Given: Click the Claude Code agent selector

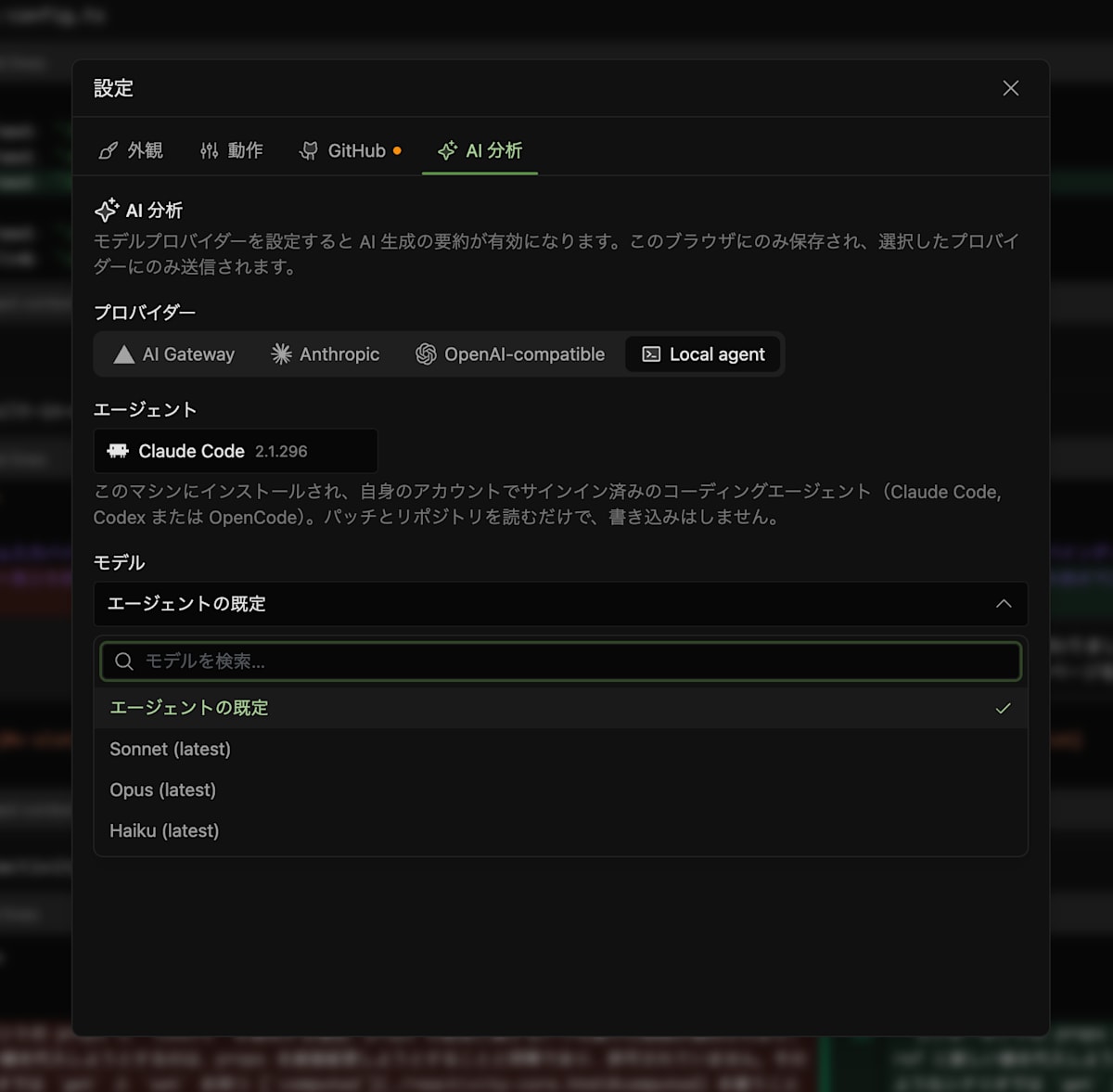Looking at the screenshot, I should [x=236, y=451].
